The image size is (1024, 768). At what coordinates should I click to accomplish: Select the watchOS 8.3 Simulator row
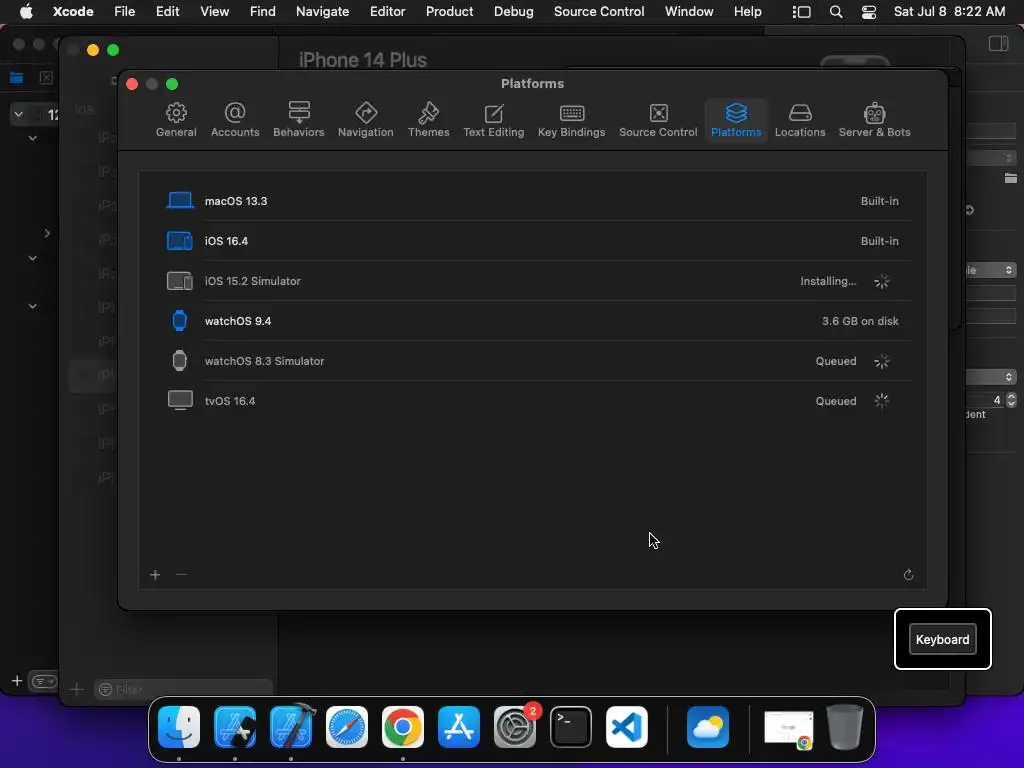pos(532,361)
